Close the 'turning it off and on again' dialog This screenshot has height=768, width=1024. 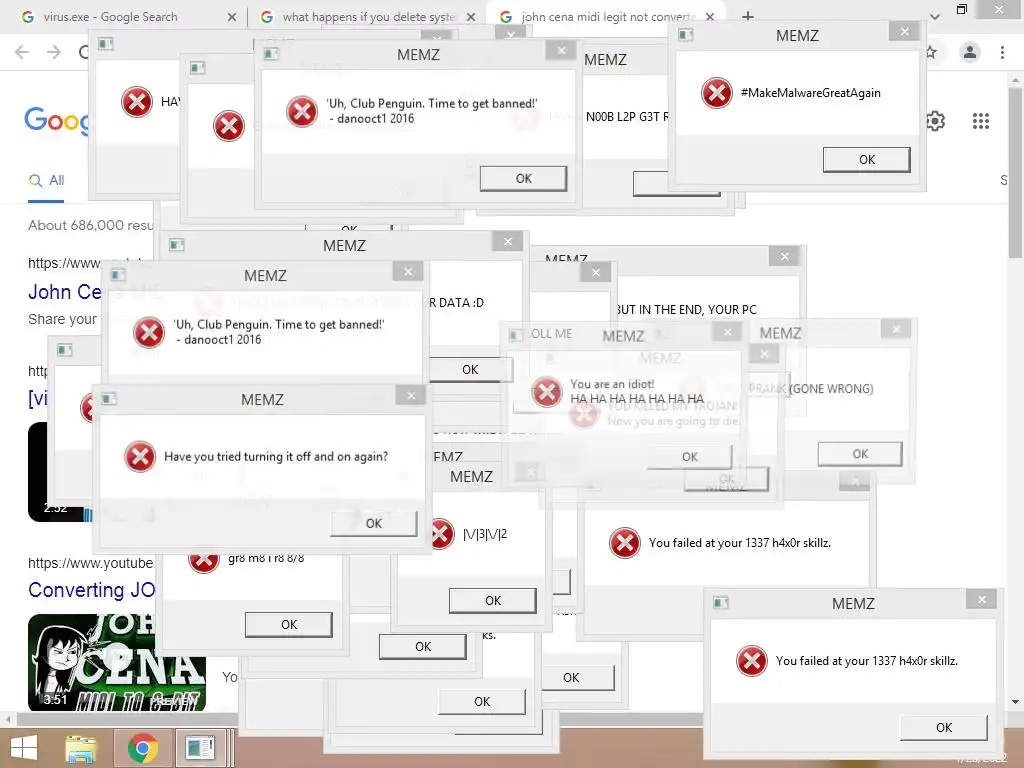tap(411, 396)
